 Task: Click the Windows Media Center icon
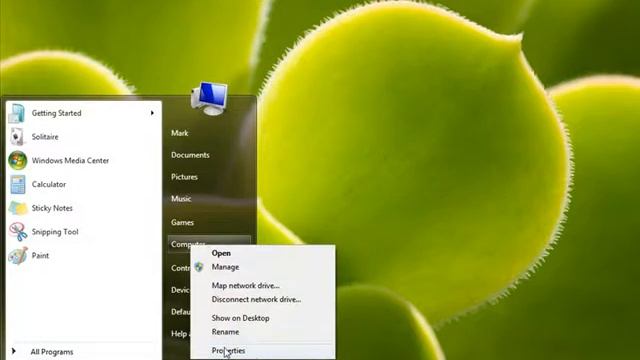pos(18,160)
